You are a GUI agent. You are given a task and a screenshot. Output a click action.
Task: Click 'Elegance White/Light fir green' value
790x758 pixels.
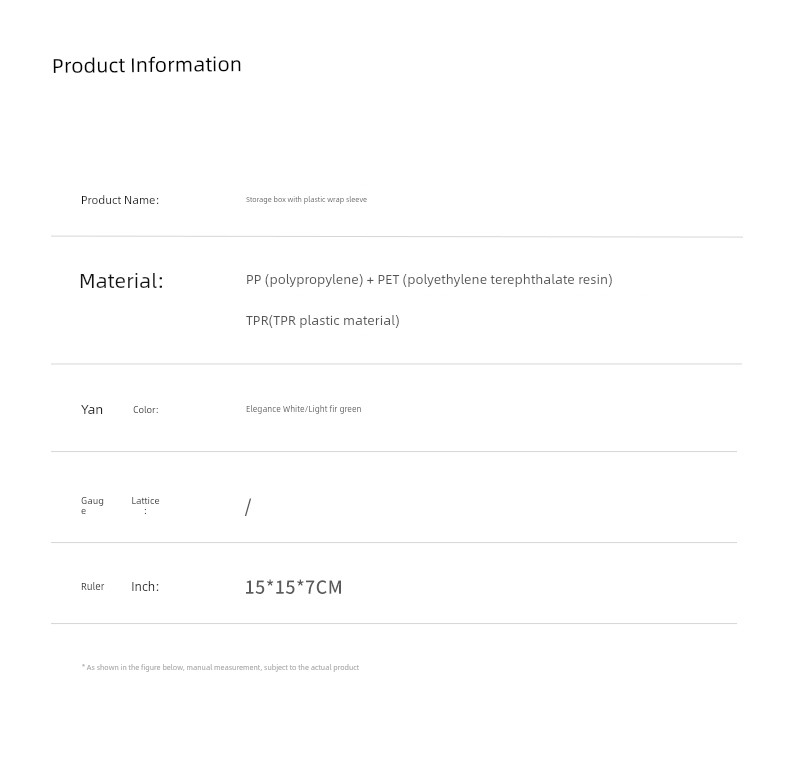[x=303, y=409]
